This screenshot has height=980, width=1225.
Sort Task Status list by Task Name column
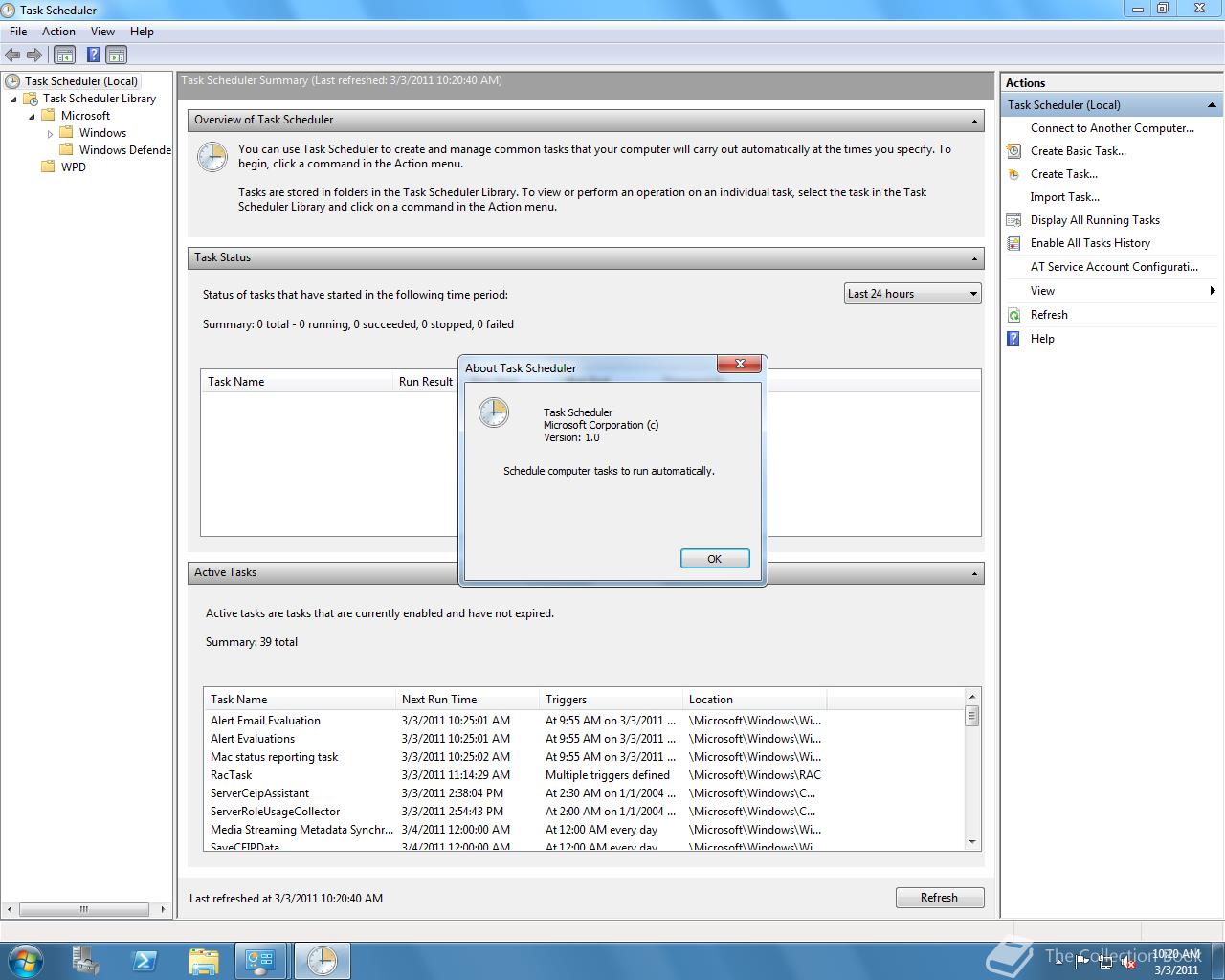click(x=297, y=382)
